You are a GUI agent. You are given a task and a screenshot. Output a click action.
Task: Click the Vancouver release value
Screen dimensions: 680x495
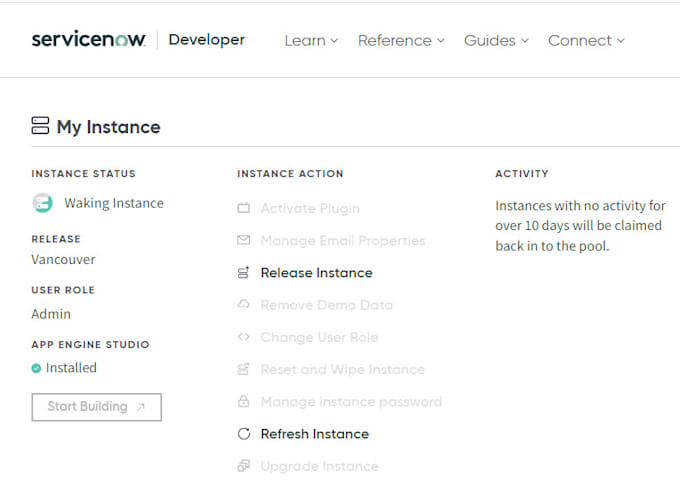(63, 259)
